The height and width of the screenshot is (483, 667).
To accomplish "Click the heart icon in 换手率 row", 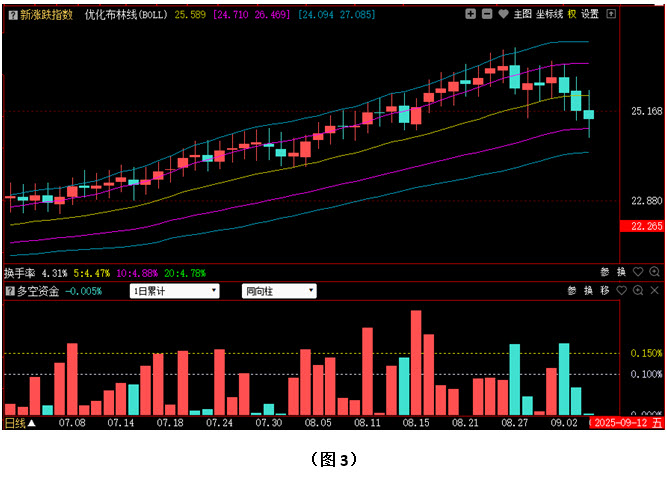I will 638,272.
